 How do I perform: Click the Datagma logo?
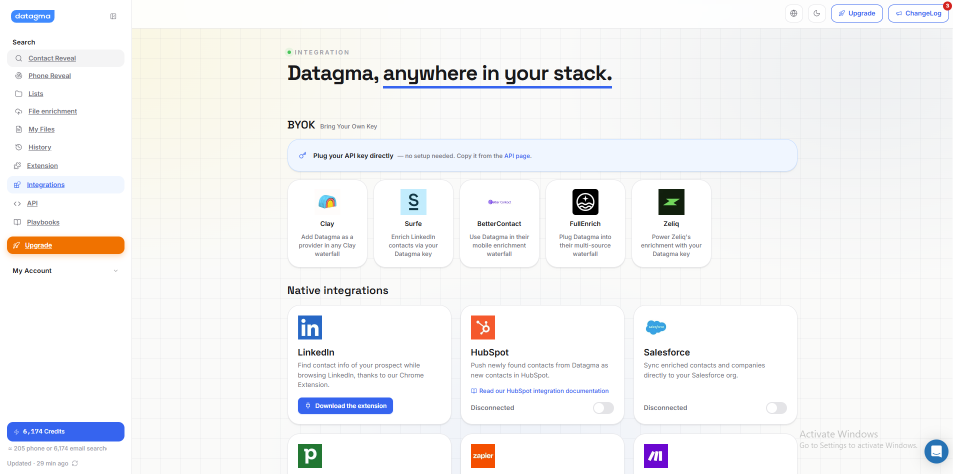(x=33, y=16)
